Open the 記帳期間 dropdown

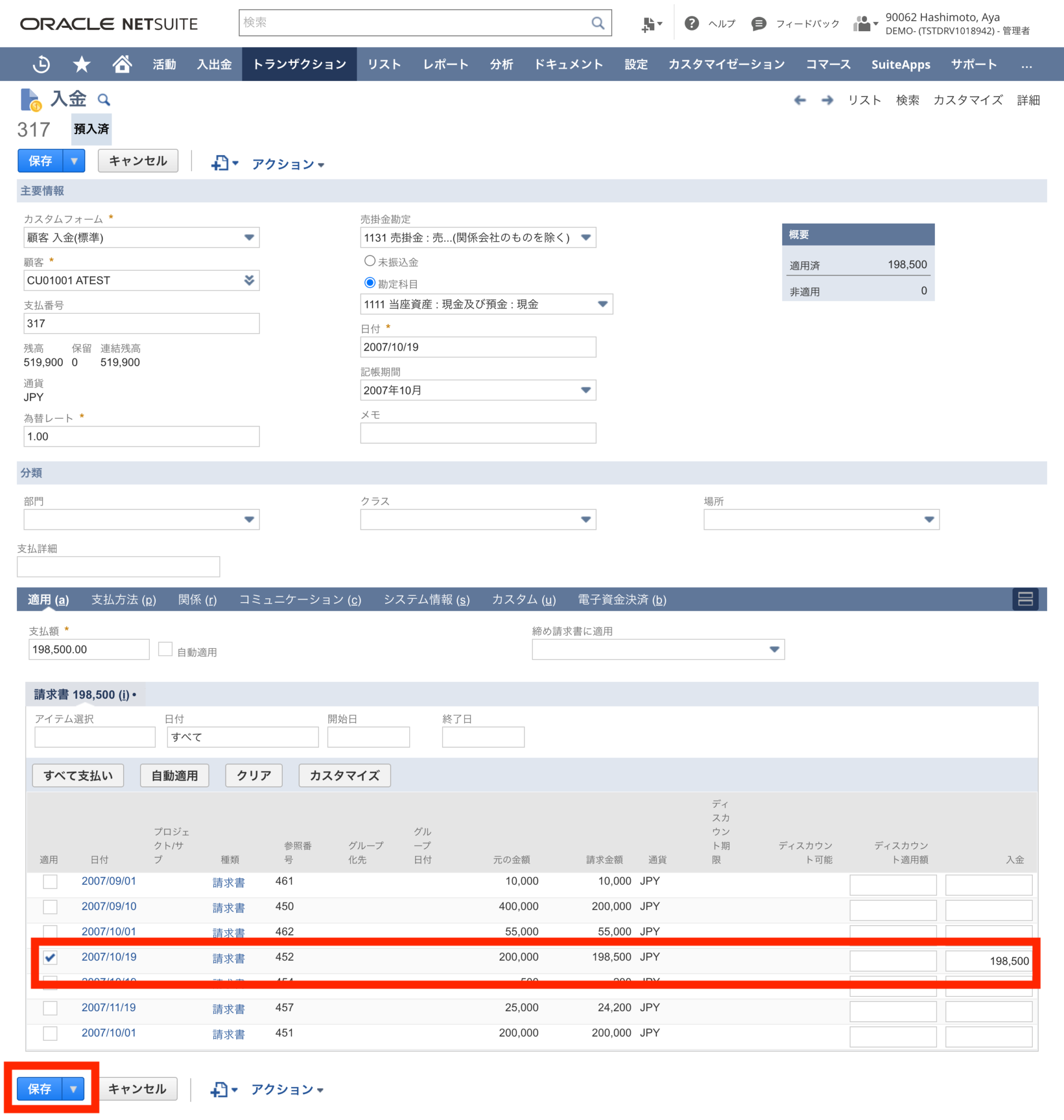[x=585, y=390]
